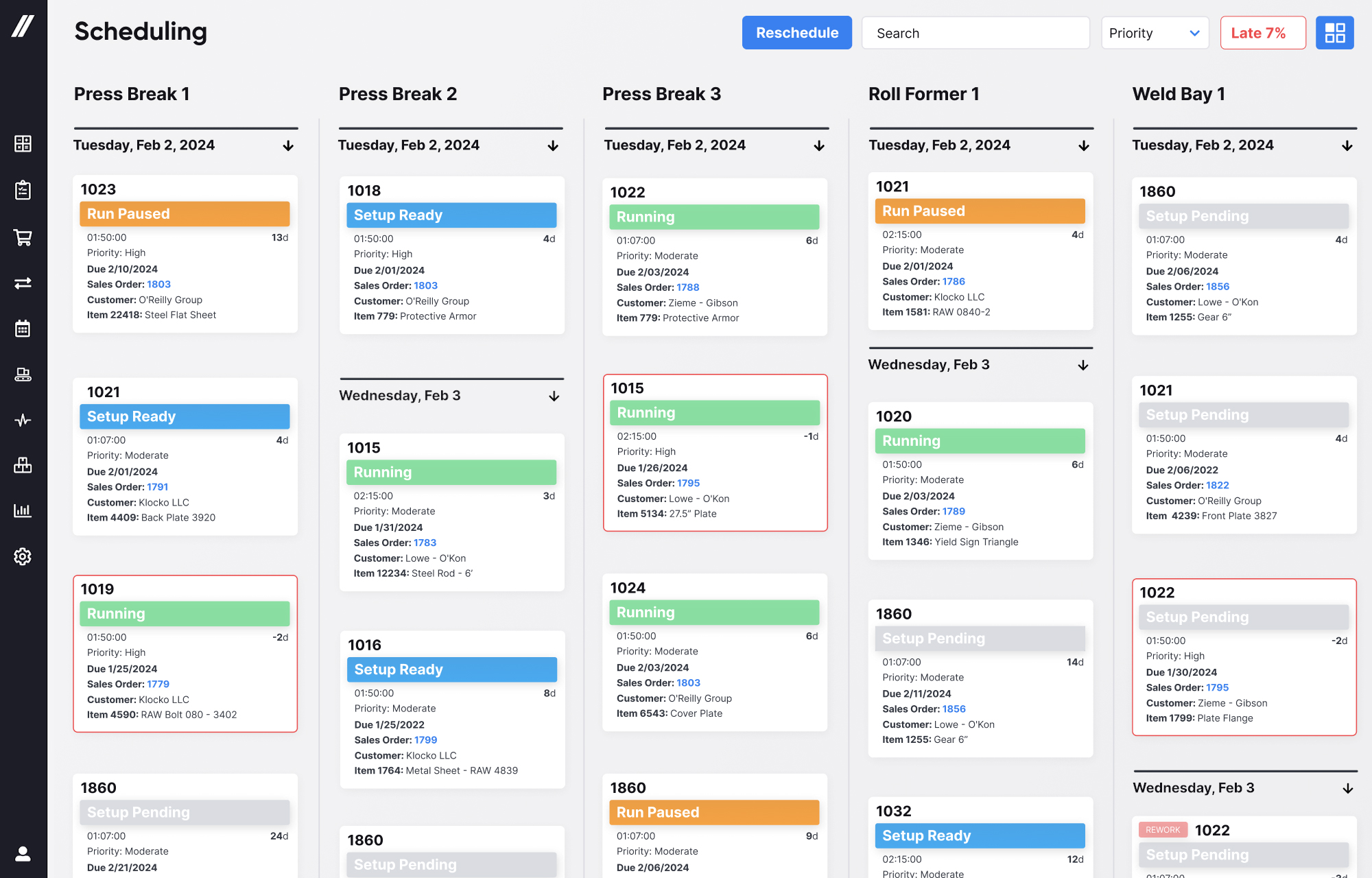Screen dimensions: 1372x878
Task: Open the calendar icon in sidebar
Action: pyautogui.click(x=23, y=329)
